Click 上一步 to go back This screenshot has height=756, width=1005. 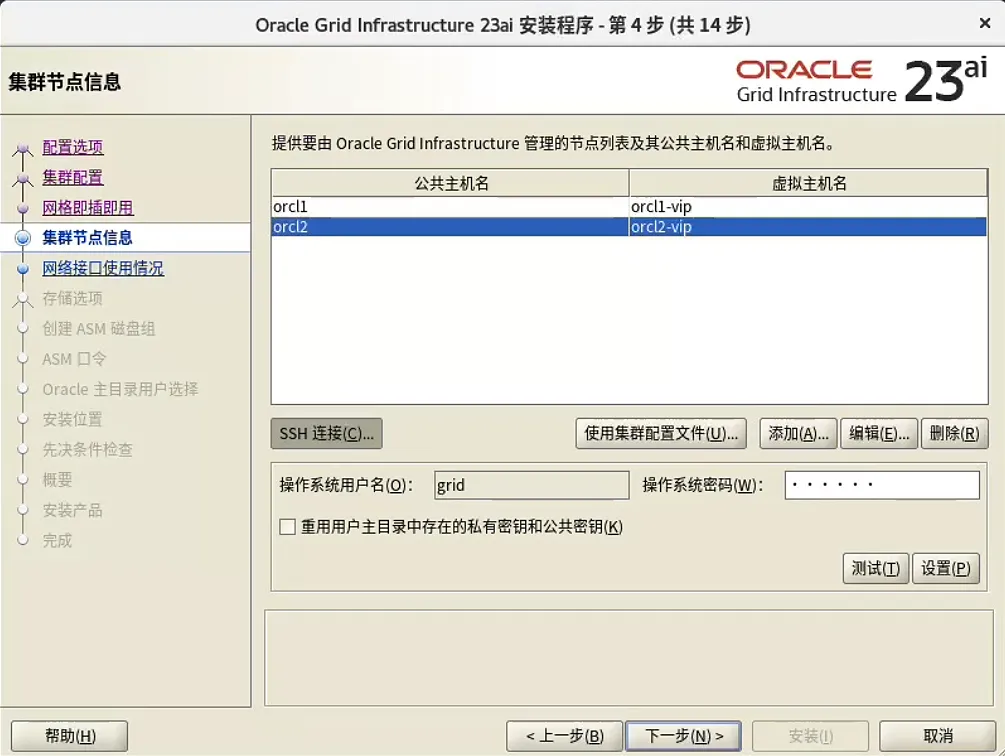click(x=565, y=735)
